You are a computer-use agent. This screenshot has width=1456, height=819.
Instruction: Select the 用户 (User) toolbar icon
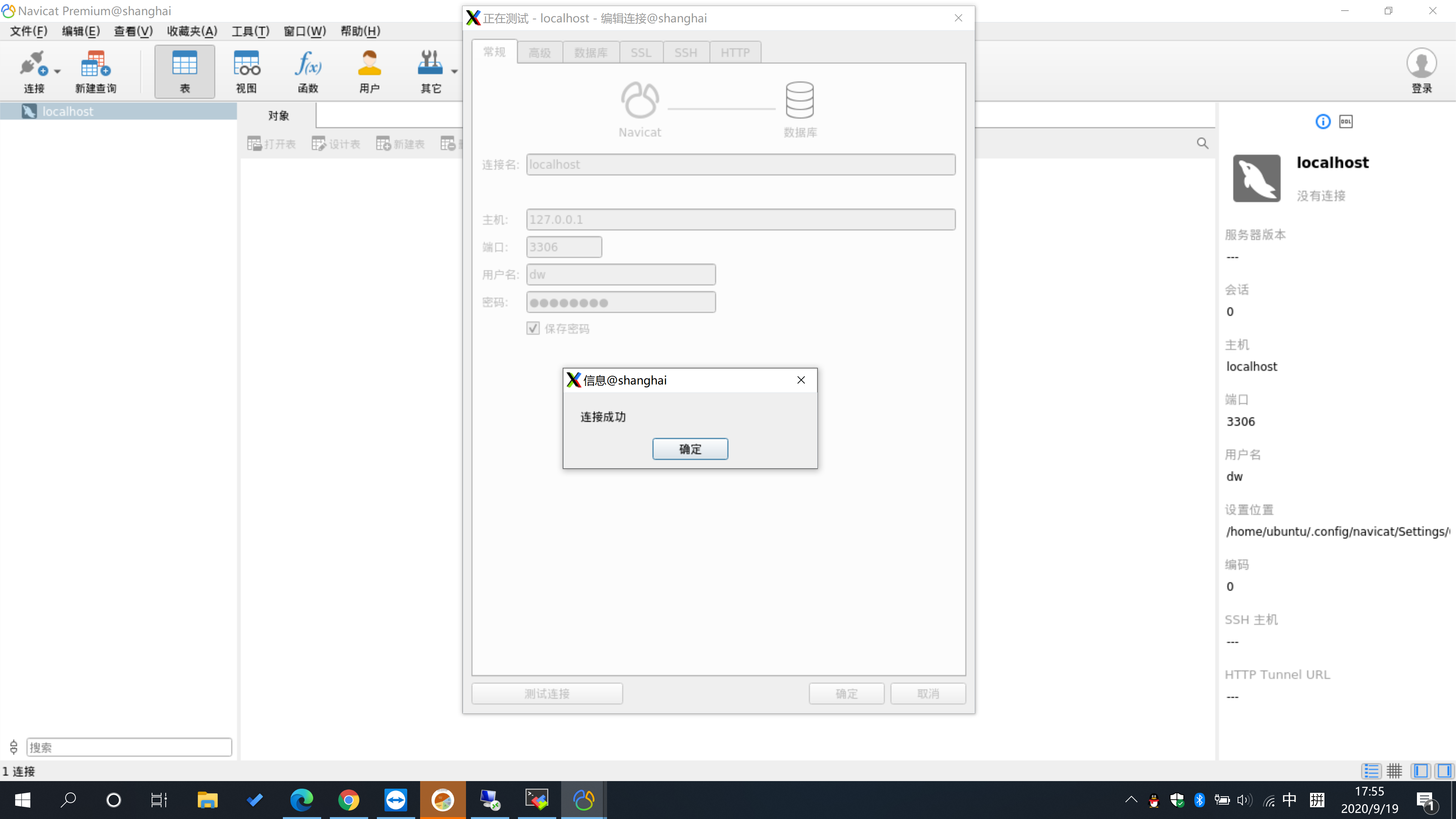370,71
